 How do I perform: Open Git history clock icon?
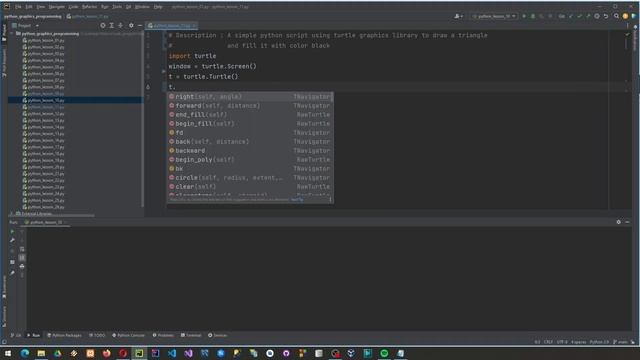click(x=597, y=16)
